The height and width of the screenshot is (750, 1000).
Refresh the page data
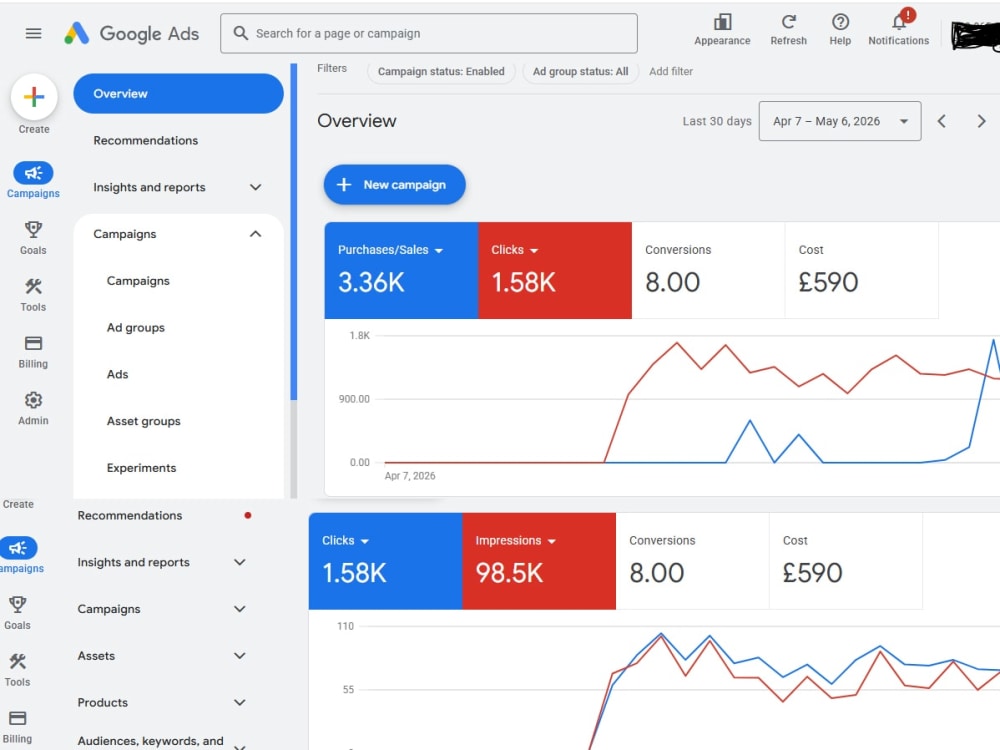[x=788, y=22]
